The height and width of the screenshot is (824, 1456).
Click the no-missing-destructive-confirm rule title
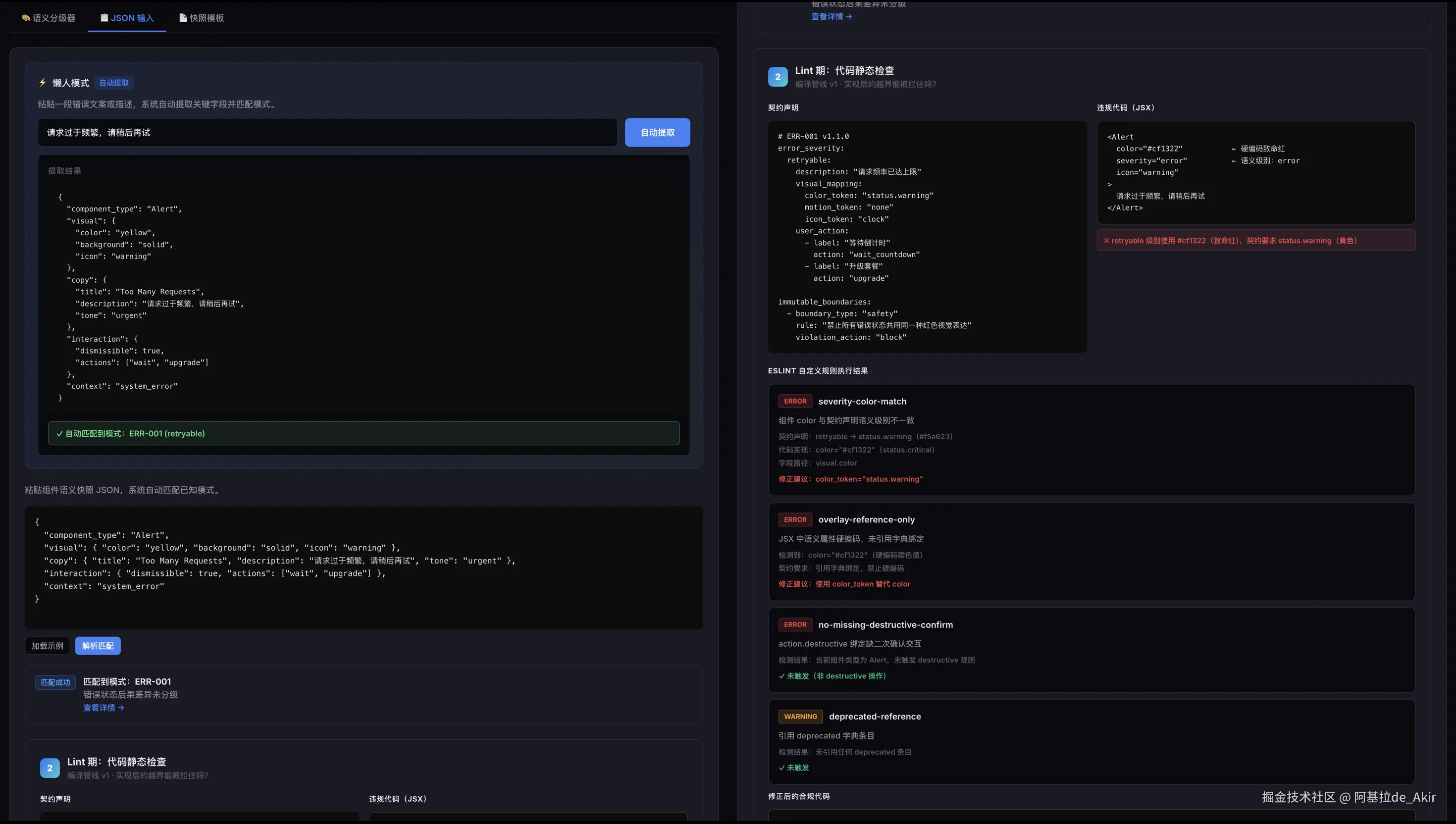click(x=885, y=625)
